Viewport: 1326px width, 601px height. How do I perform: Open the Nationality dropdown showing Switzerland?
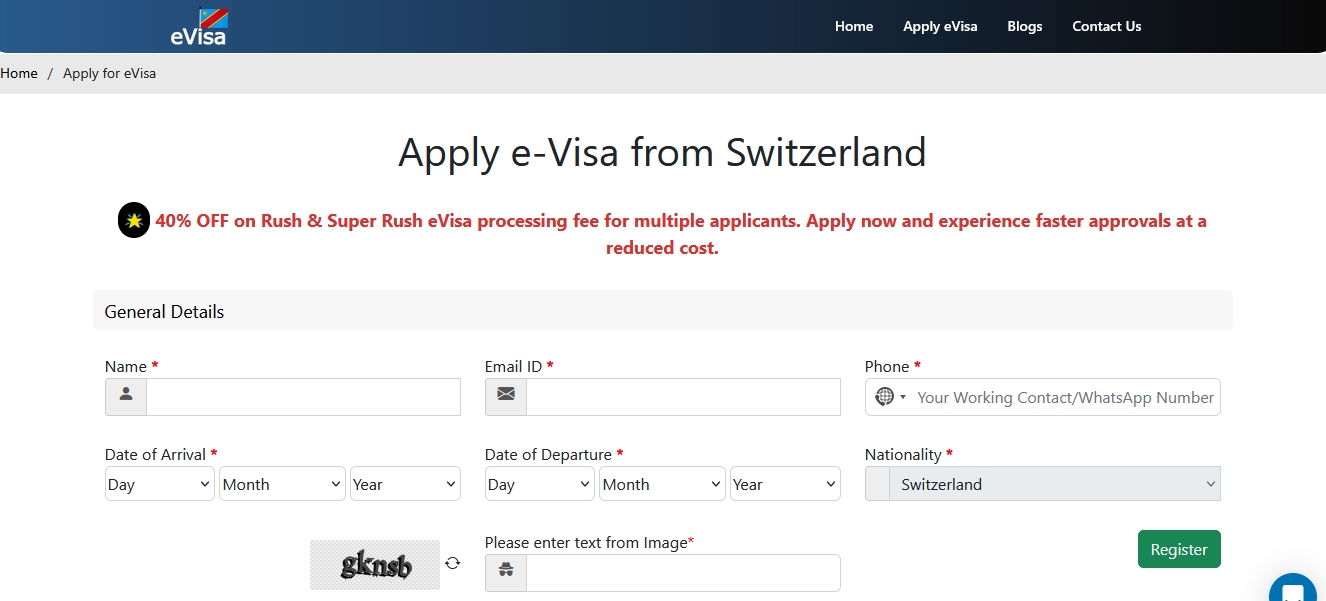1042,484
